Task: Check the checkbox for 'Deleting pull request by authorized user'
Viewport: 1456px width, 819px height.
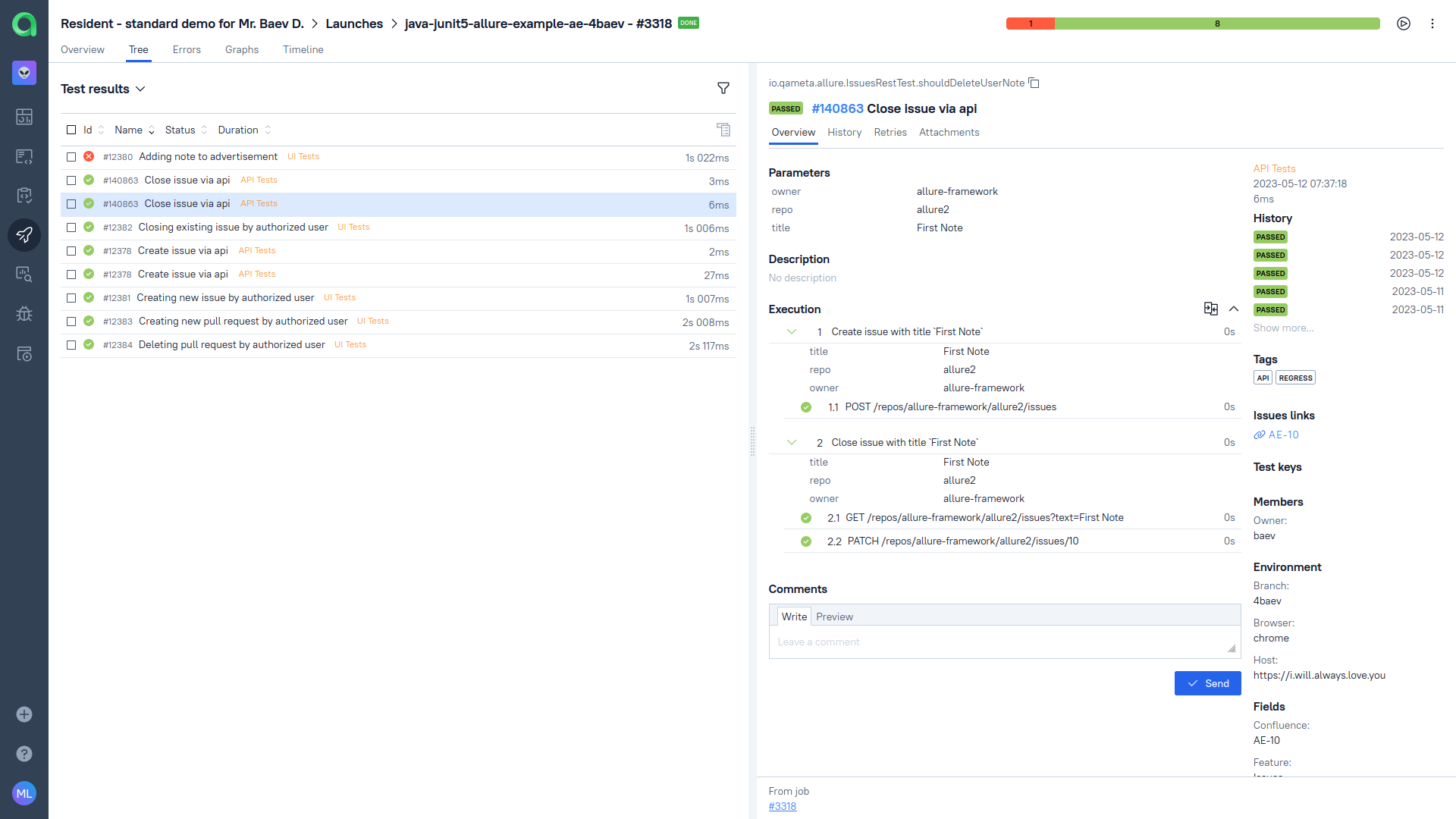Action: point(71,345)
